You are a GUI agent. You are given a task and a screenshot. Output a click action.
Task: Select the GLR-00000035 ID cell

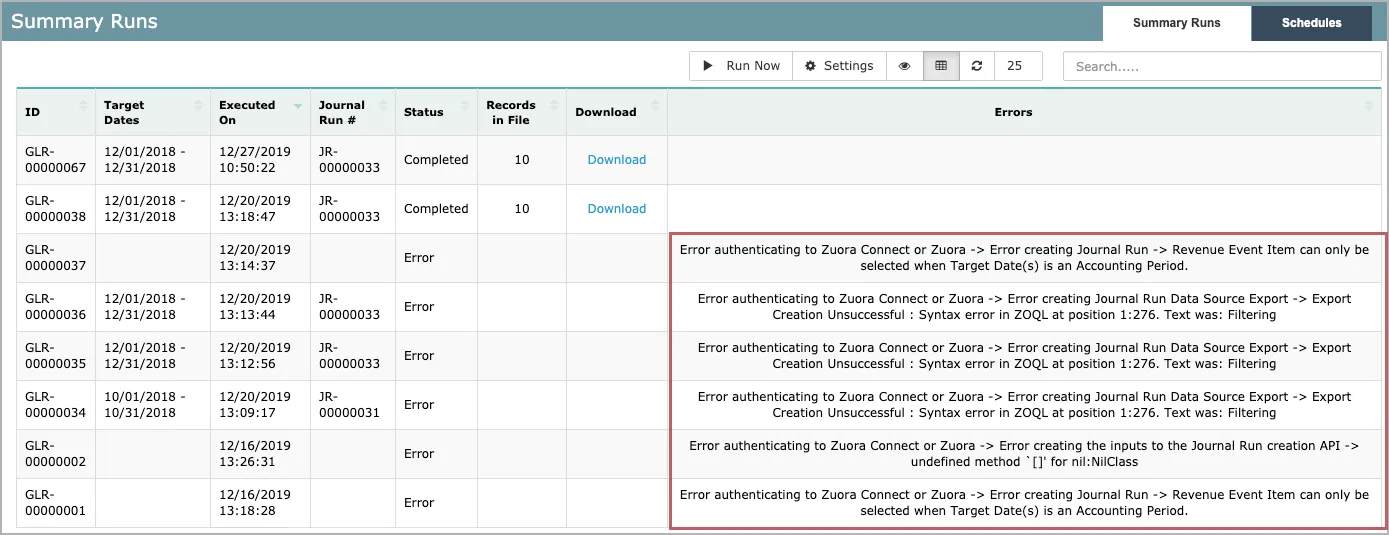pos(56,356)
